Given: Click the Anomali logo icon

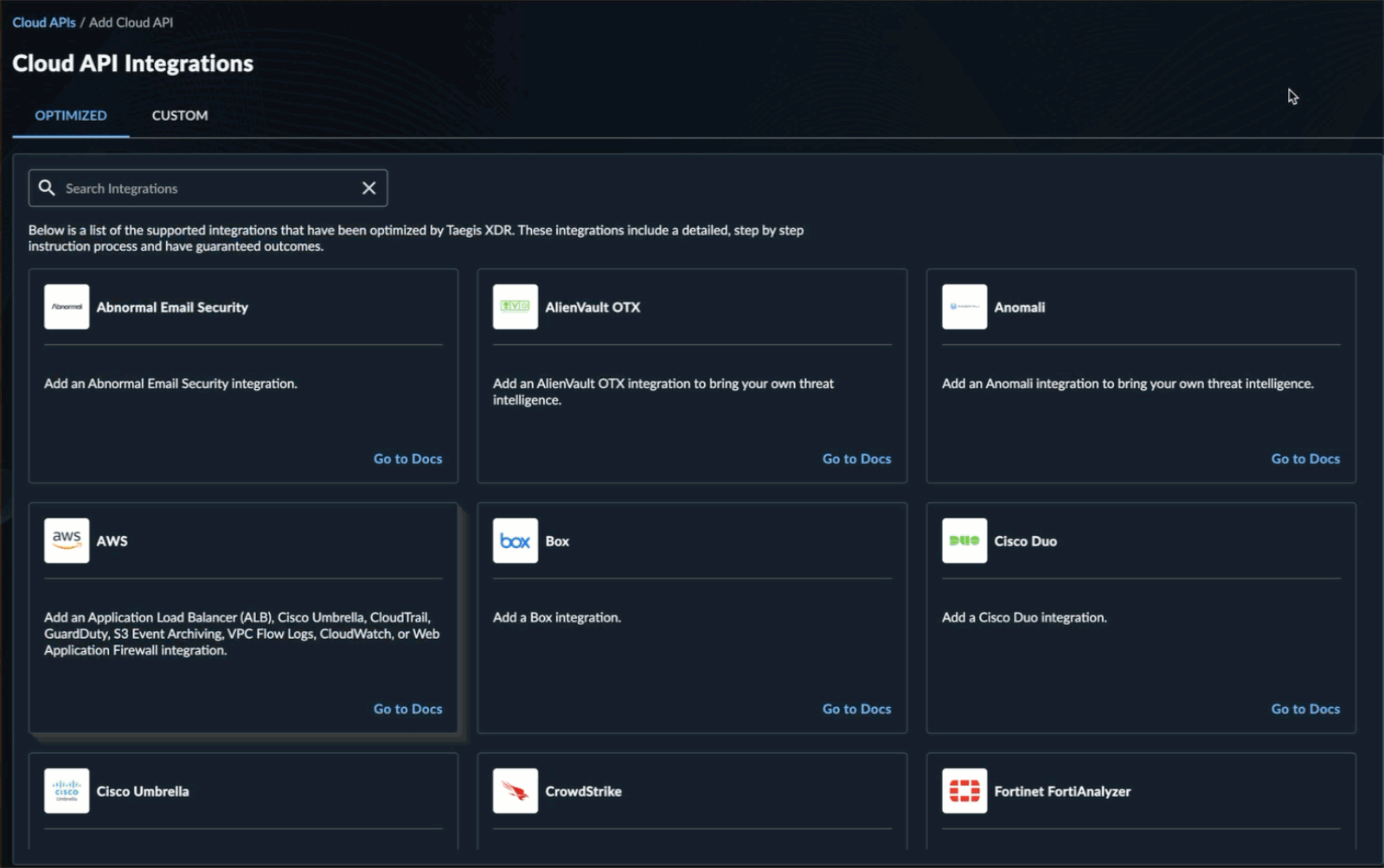Looking at the screenshot, I should (964, 306).
